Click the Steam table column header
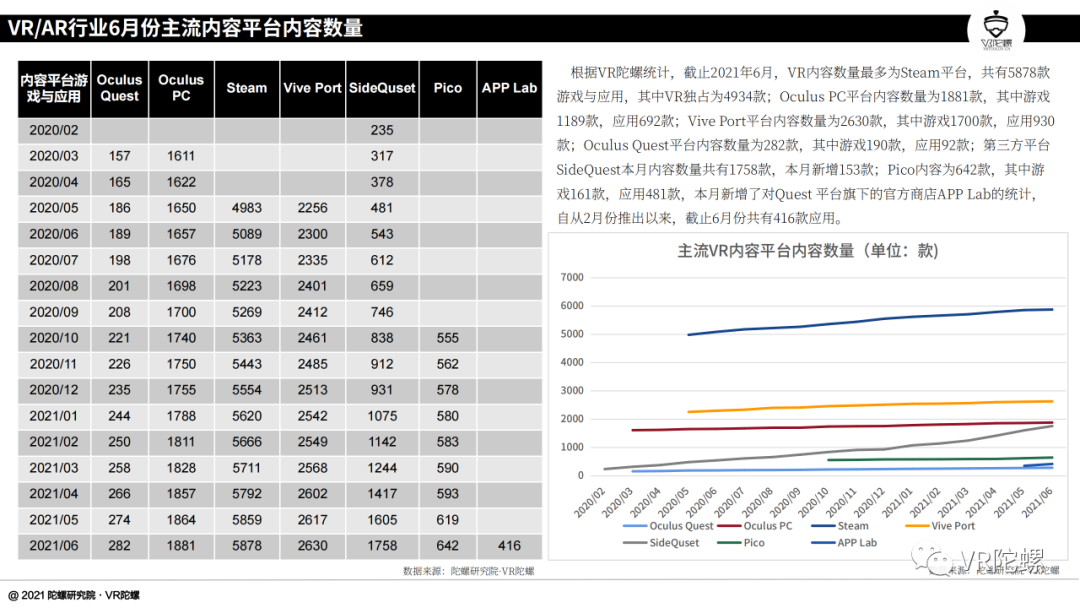1080x608 pixels. pos(247,88)
